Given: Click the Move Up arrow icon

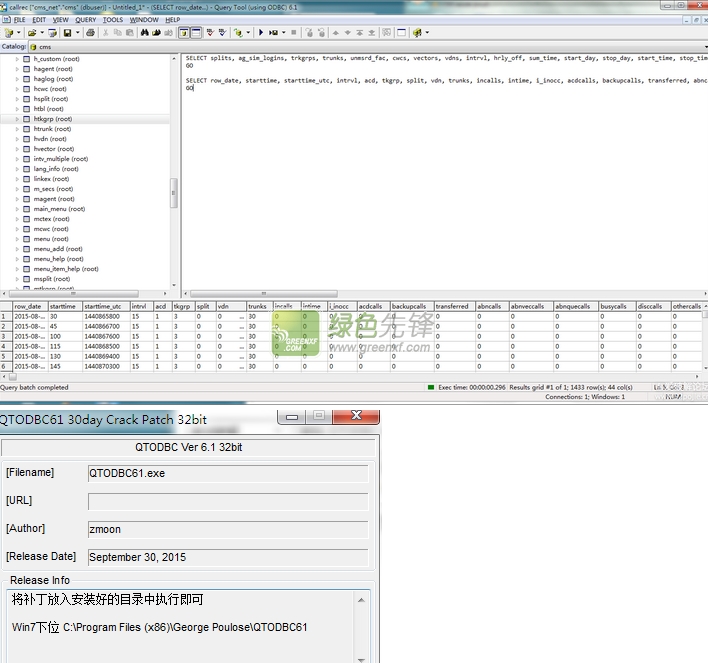Looking at the screenshot, I should pos(335,33).
